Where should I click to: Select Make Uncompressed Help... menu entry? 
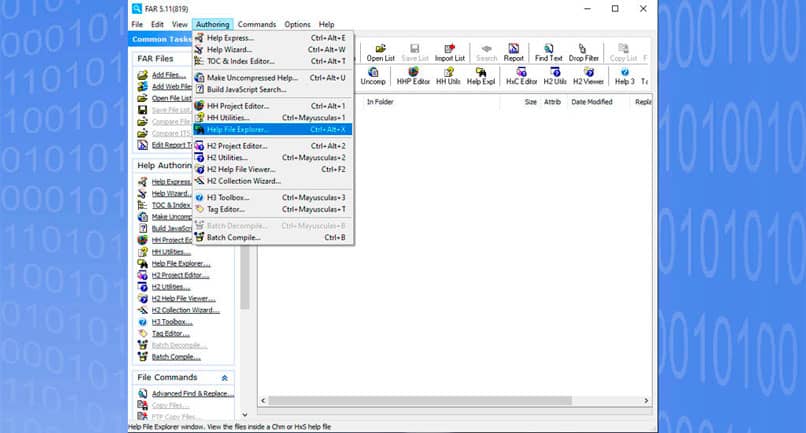[272, 78]
